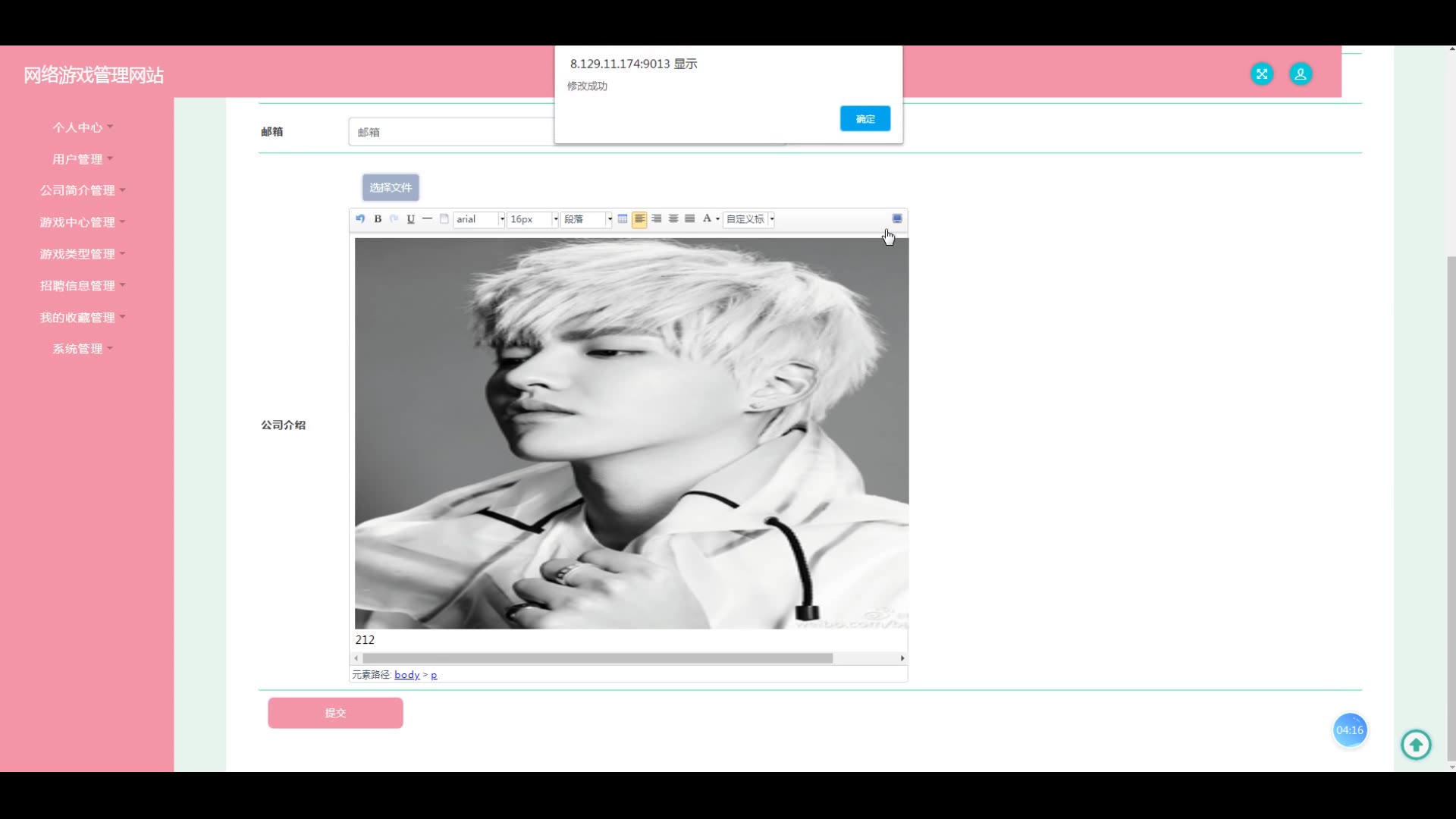The height and width of the screenshot is (819, 1456).
Task: Insert horizontal line from editor toolbar
Action: pyautogui.click(x=428, y=219)
